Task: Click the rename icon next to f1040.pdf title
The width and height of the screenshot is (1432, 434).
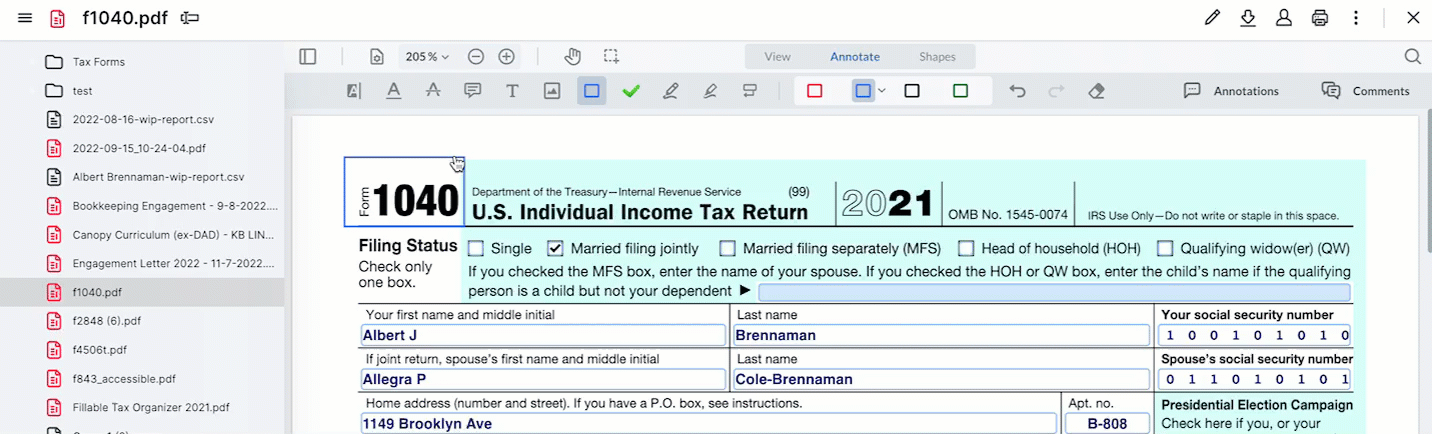Action: (190, 18)
